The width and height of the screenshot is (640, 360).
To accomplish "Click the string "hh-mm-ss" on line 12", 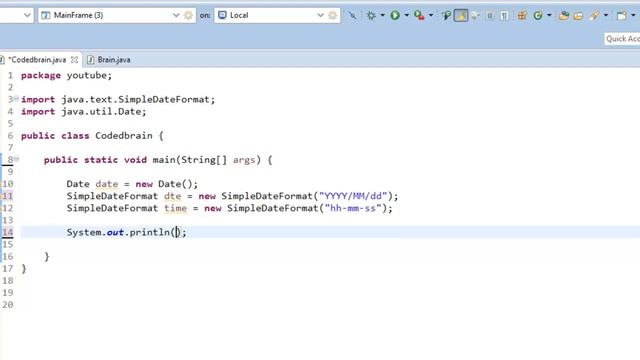I will (x=353, y=208).
